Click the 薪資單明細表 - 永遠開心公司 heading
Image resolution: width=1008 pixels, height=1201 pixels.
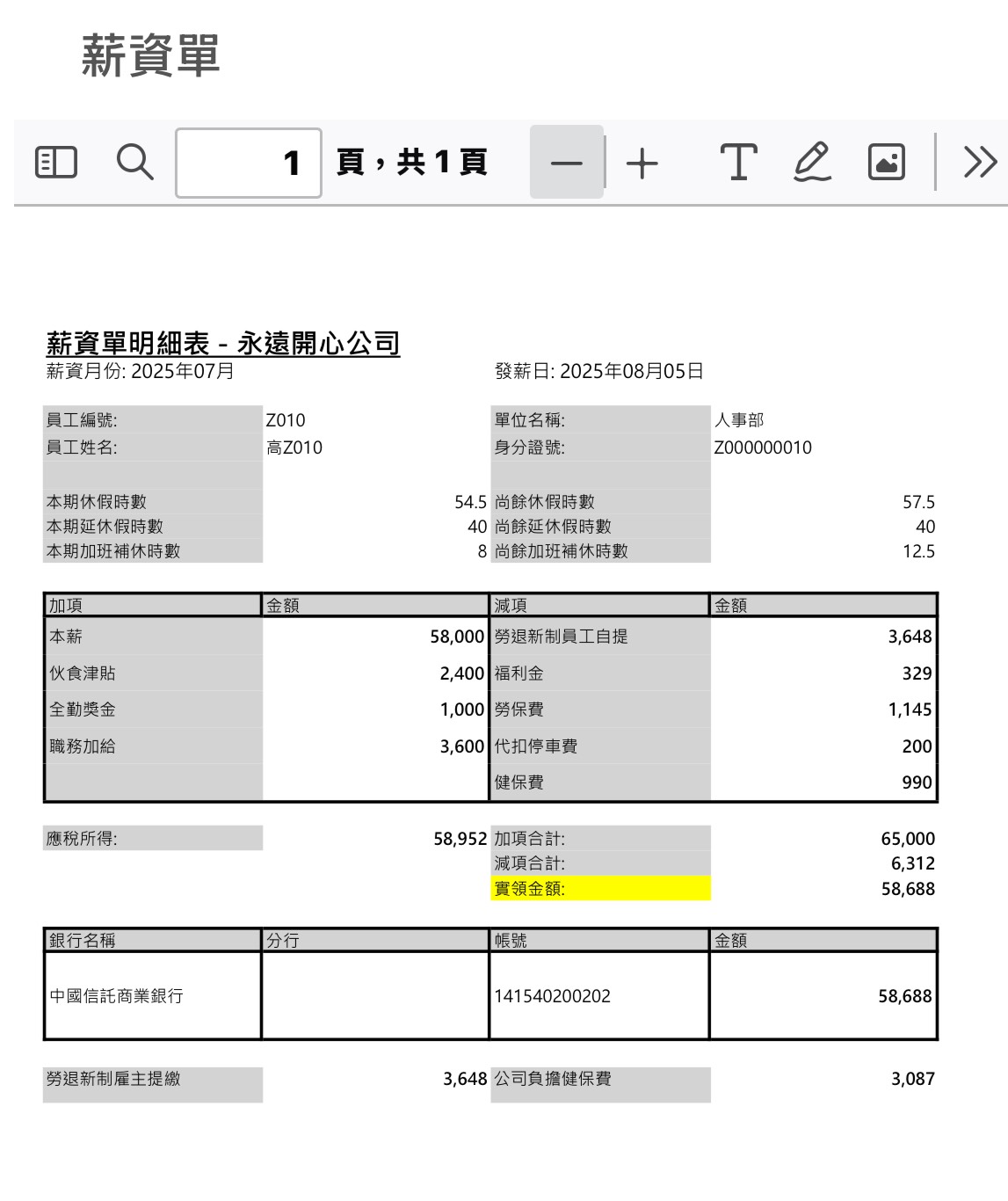click(223, 343)
